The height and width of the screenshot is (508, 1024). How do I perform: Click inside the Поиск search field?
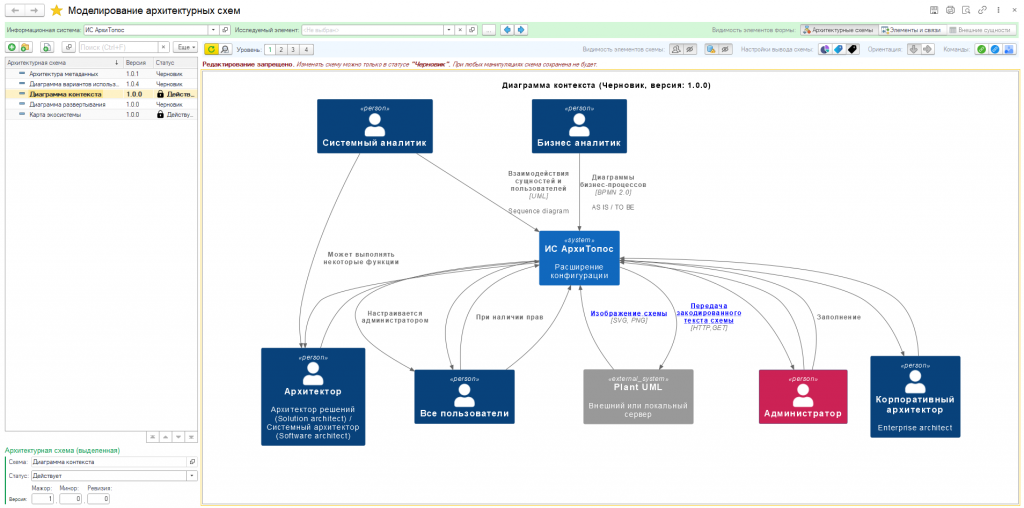click(118, 48)
